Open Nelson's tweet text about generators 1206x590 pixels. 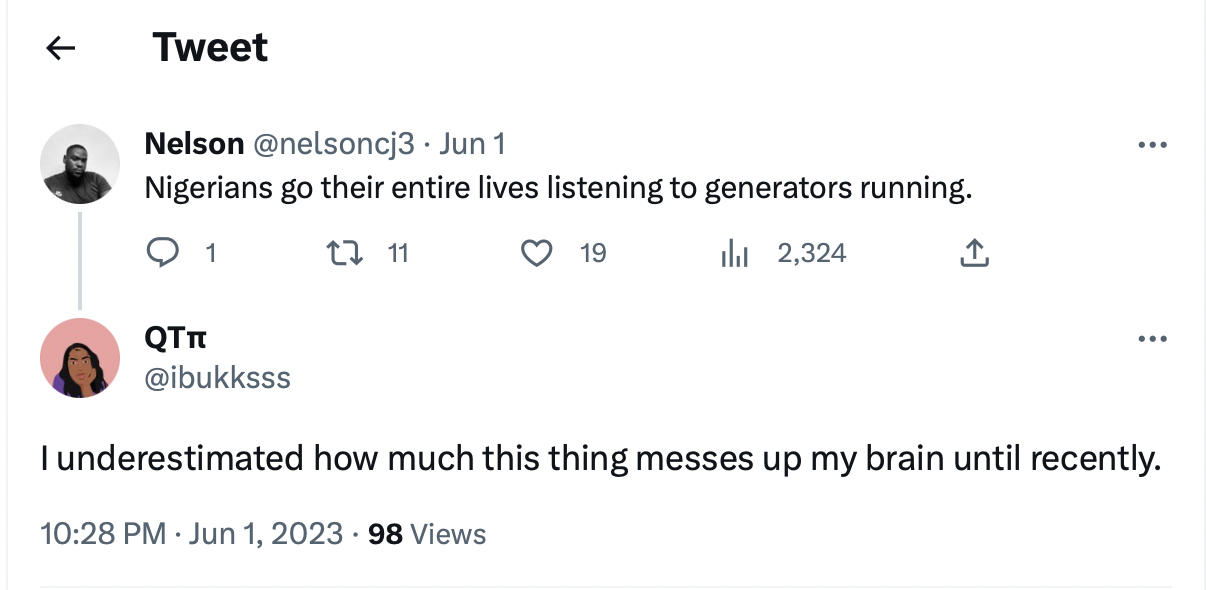(x=558, y=188)
